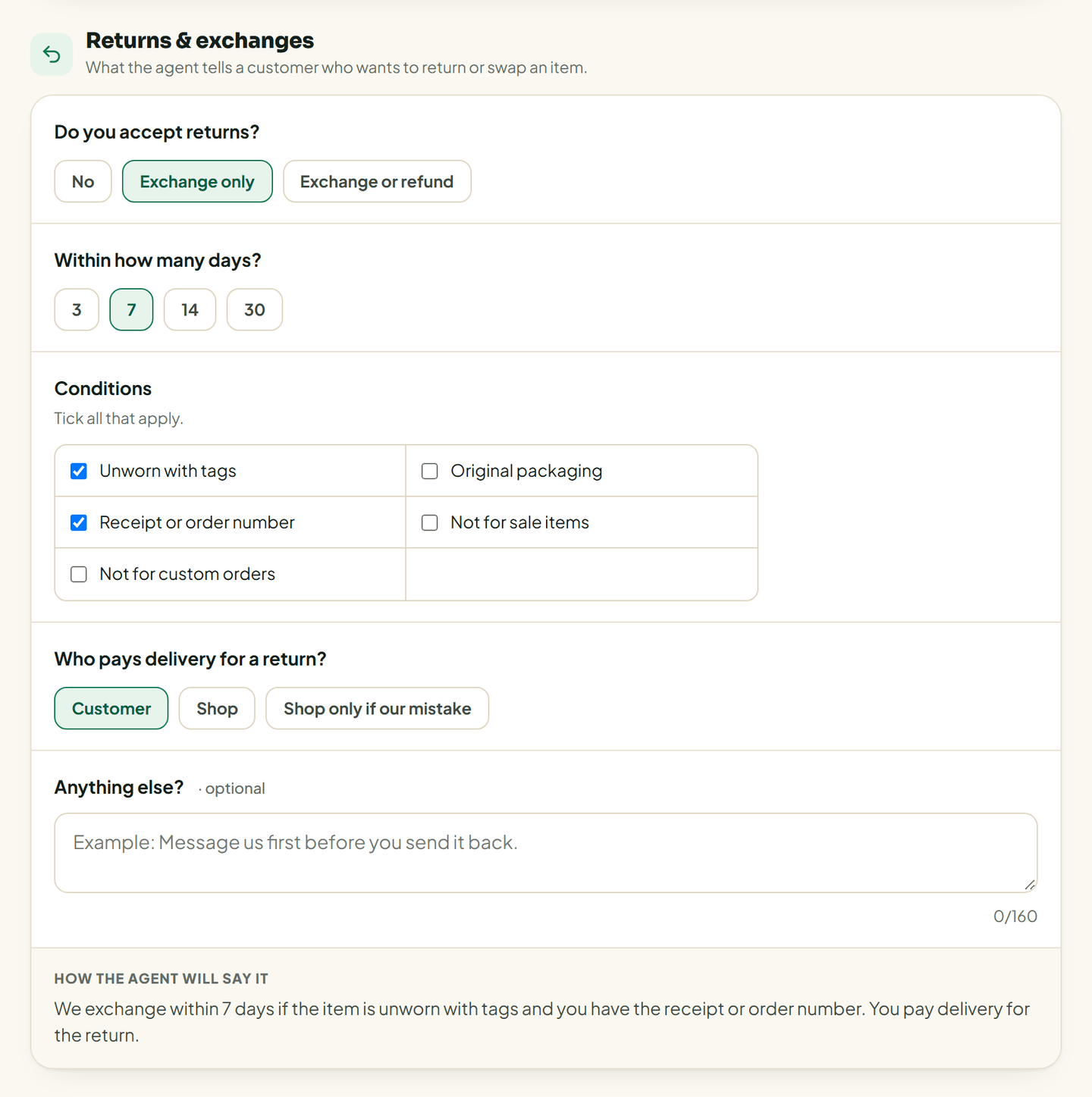Click the 'Do you accept returns?' question
The image size is (1092, 1097).
(x=157, y=132)
